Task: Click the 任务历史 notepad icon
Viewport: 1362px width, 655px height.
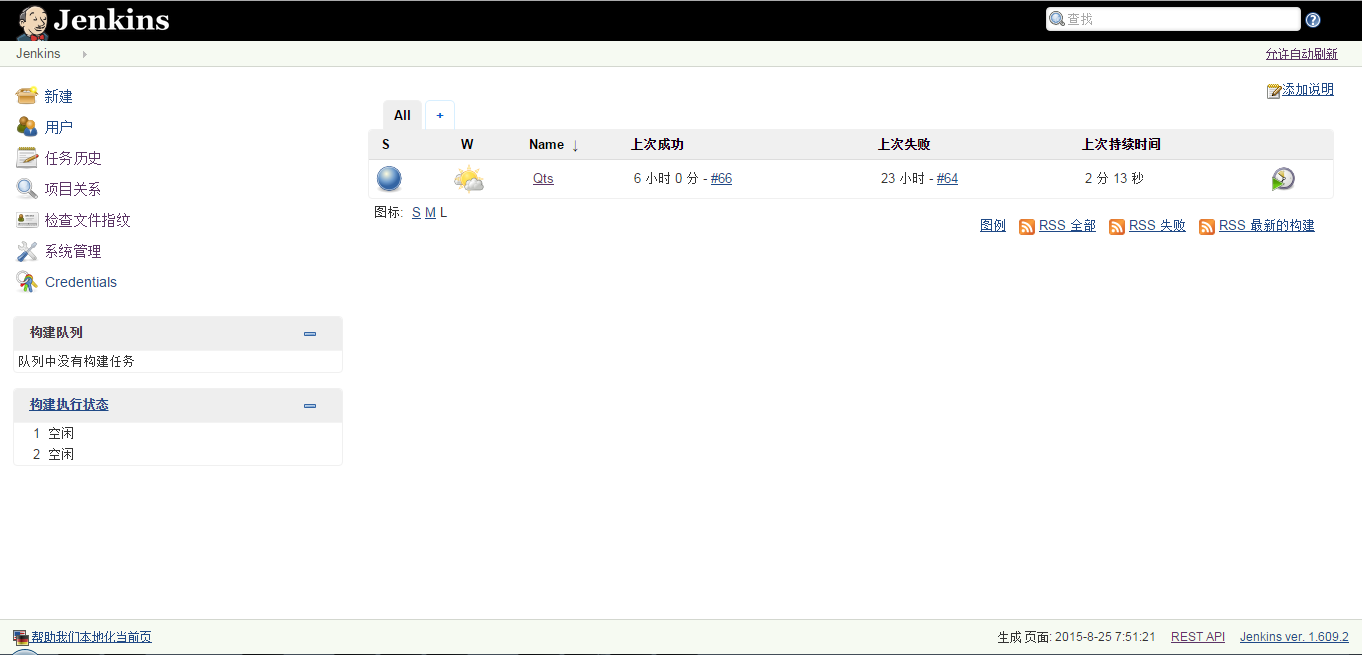Action: tap(27, 158)
